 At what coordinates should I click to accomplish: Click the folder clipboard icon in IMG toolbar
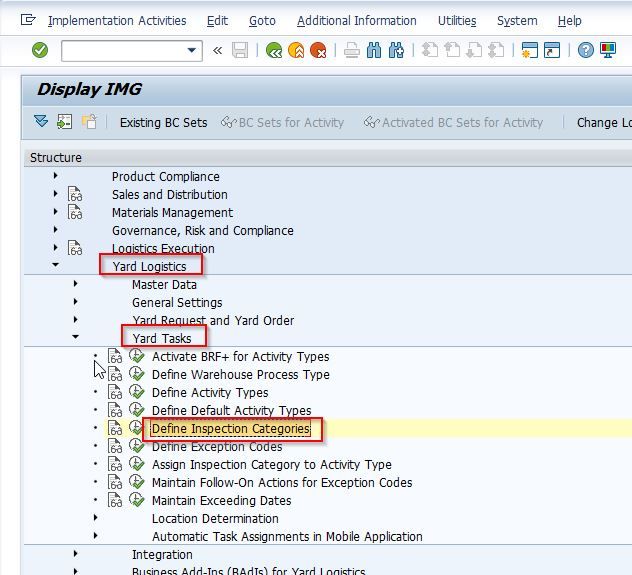point(89,121)
